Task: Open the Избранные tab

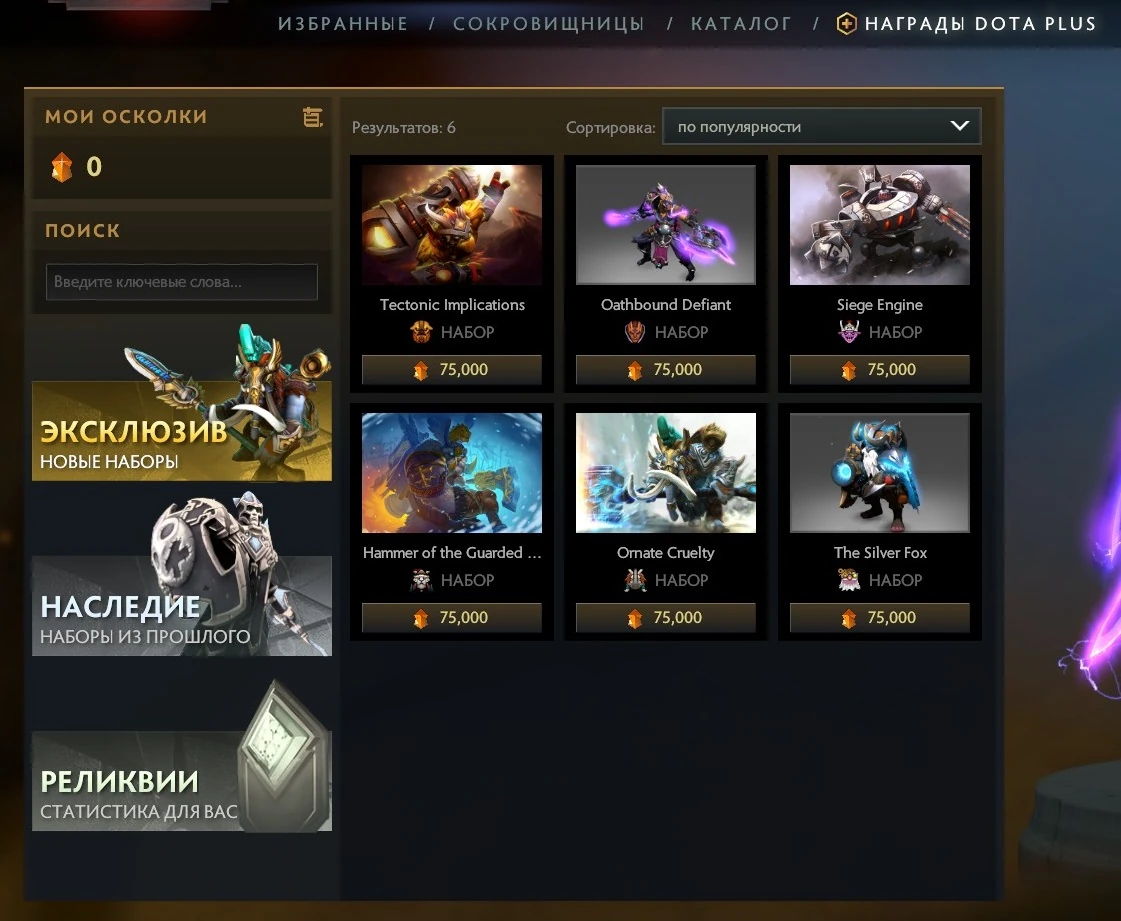Action: click(x=343, y=24)
